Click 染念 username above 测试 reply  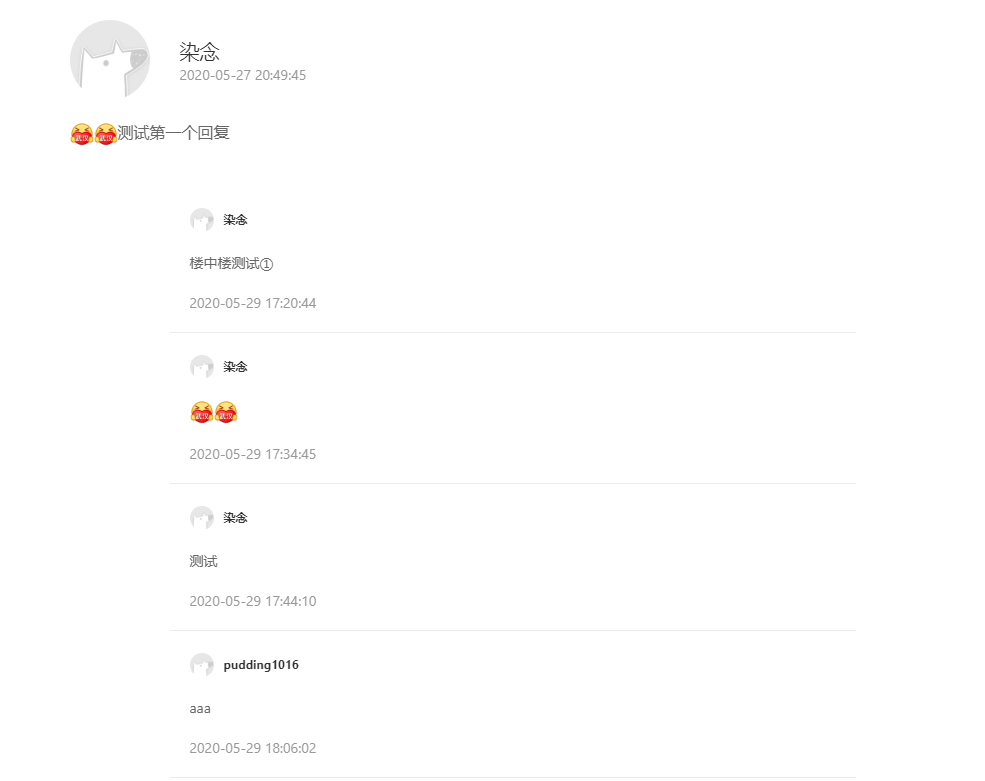point(235,518)
